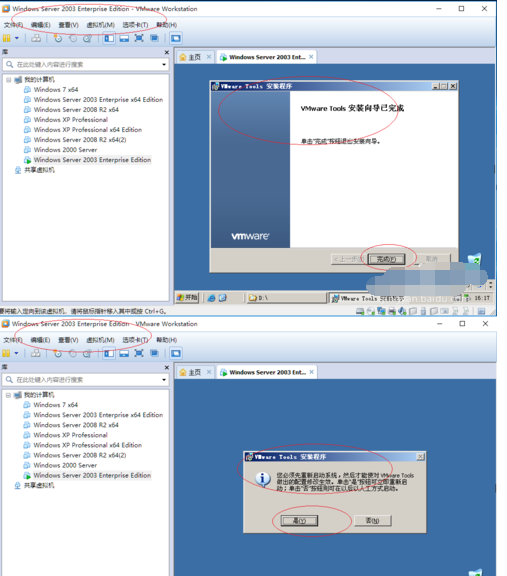Toggle full screen mode in restart-prompt window
This screenshot has height=576, width=507.
139,353
